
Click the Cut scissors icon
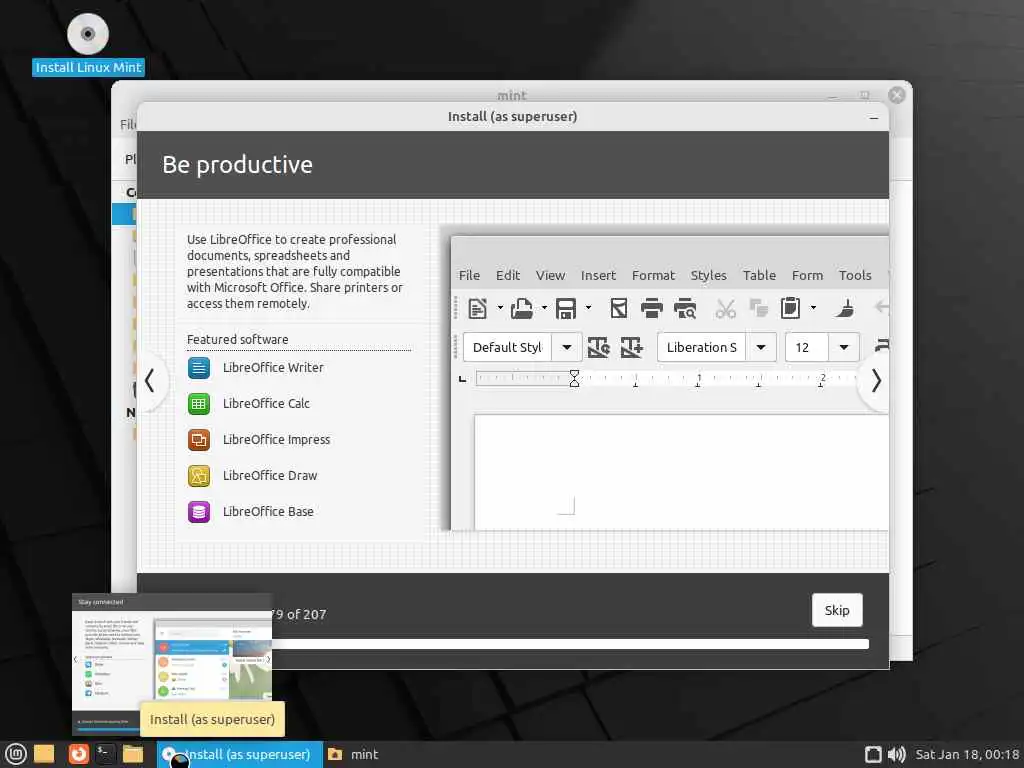point(725,308)
